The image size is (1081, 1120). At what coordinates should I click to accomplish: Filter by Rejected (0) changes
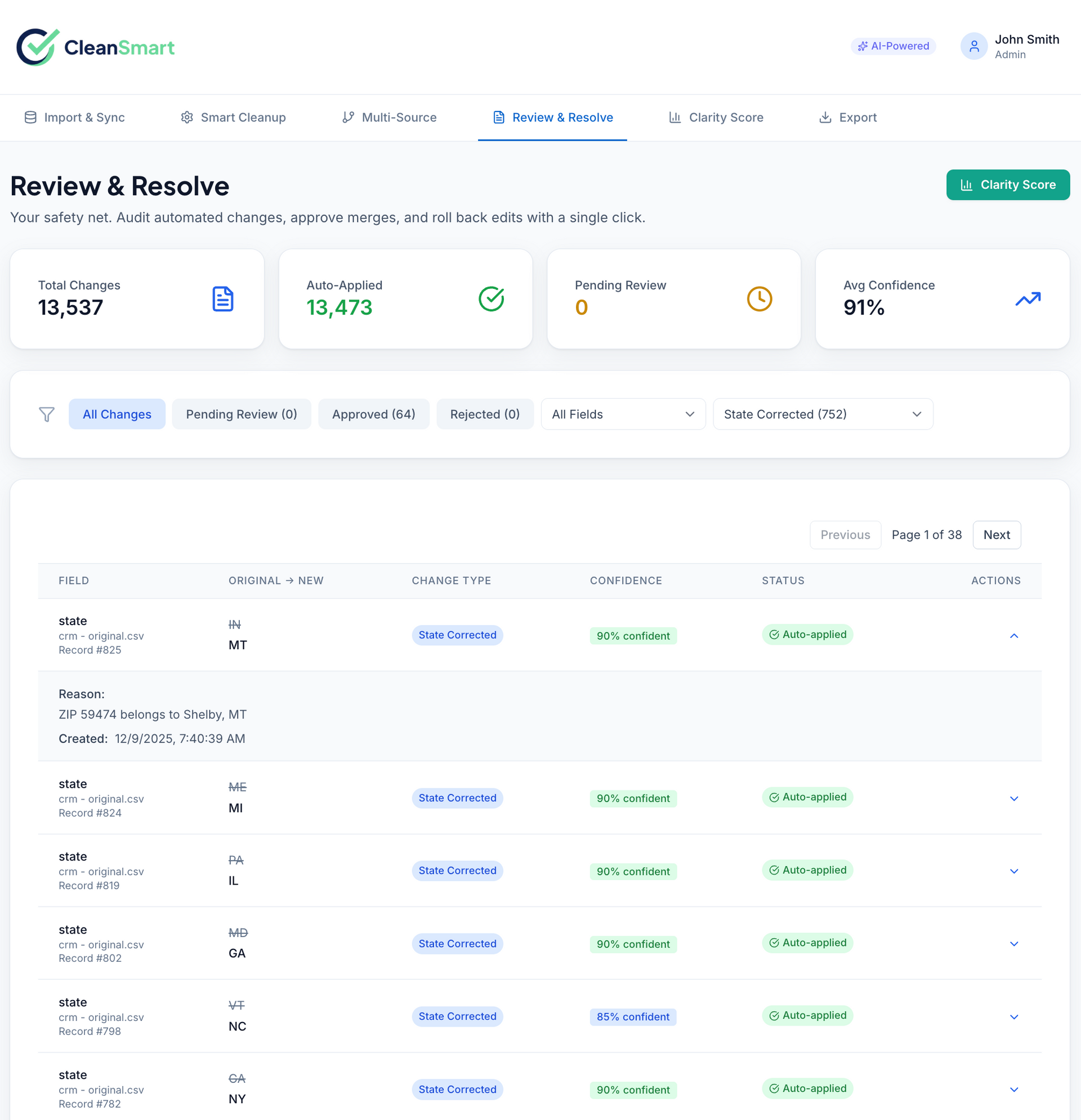485,414
